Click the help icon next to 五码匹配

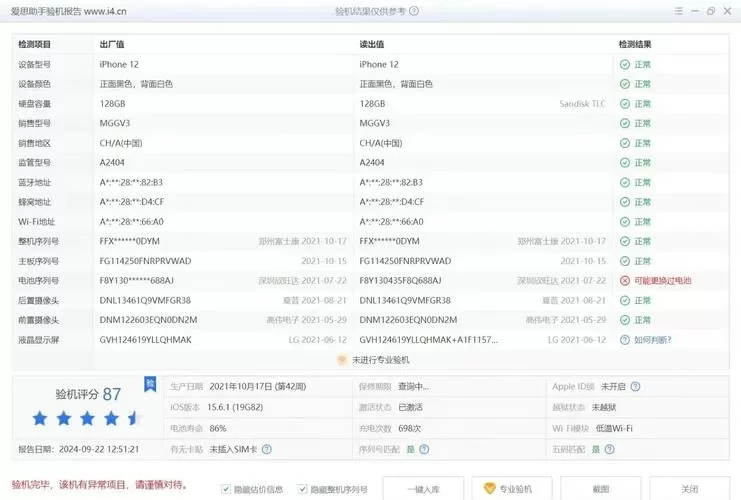coord(610,449)
